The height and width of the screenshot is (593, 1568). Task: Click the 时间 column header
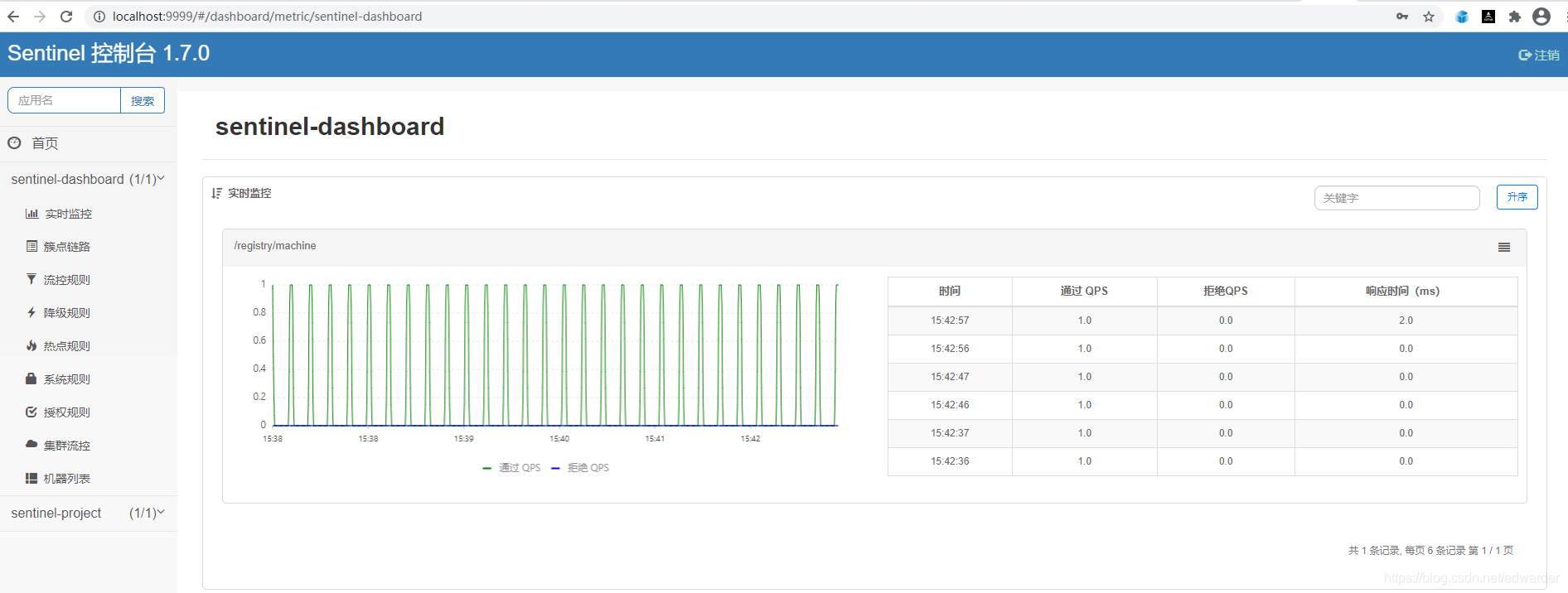(x=950, y=291)
